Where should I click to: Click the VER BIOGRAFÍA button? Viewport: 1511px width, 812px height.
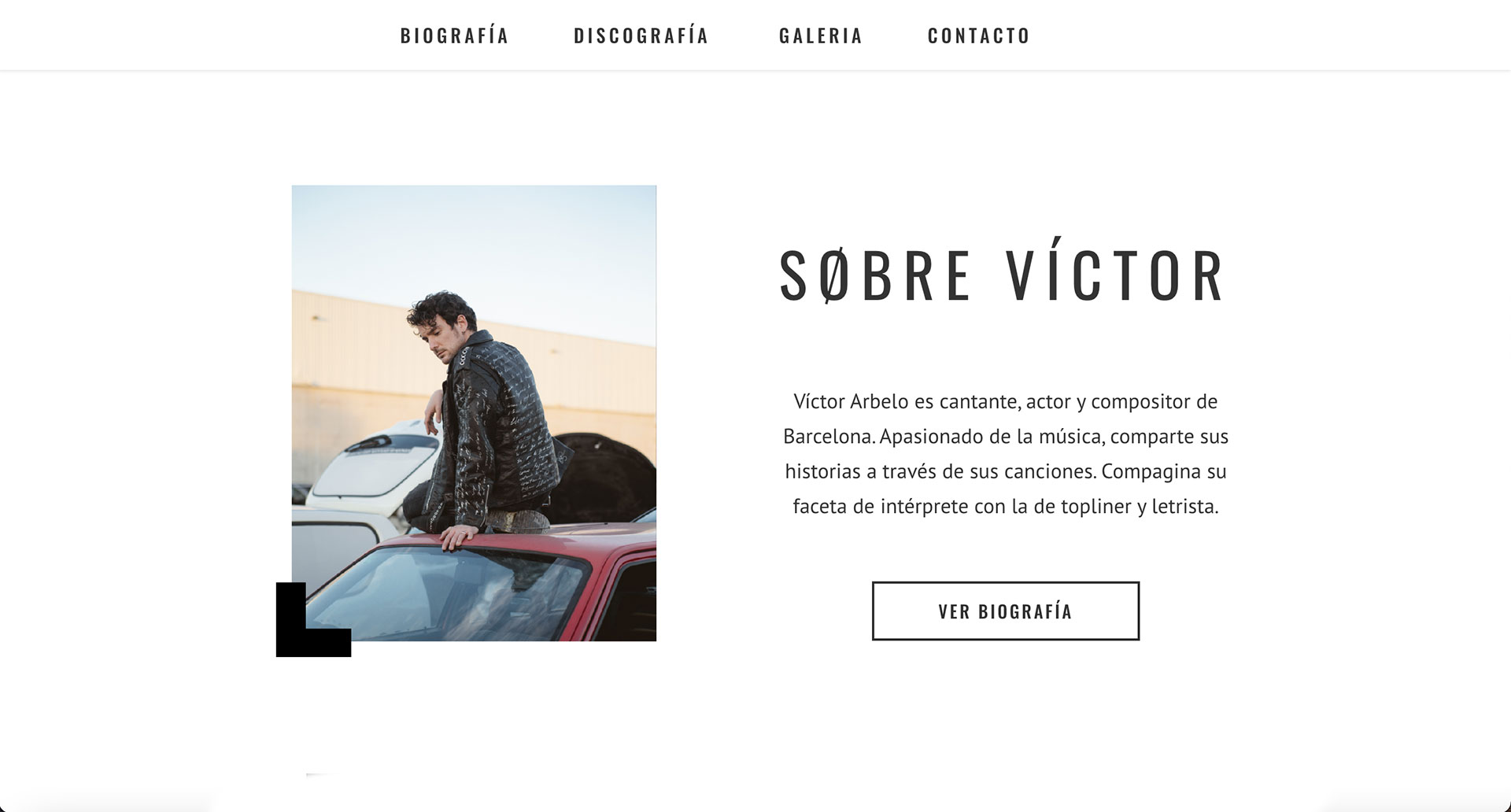pyautogui.click(x=1005, y=611)
